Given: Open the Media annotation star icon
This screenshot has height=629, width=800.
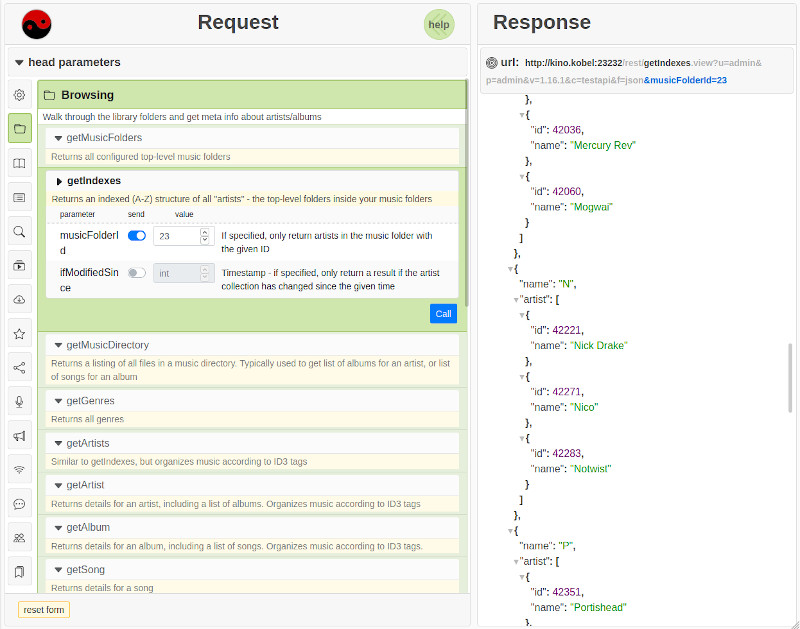Looking at the screenshot, I should point(18,332).
